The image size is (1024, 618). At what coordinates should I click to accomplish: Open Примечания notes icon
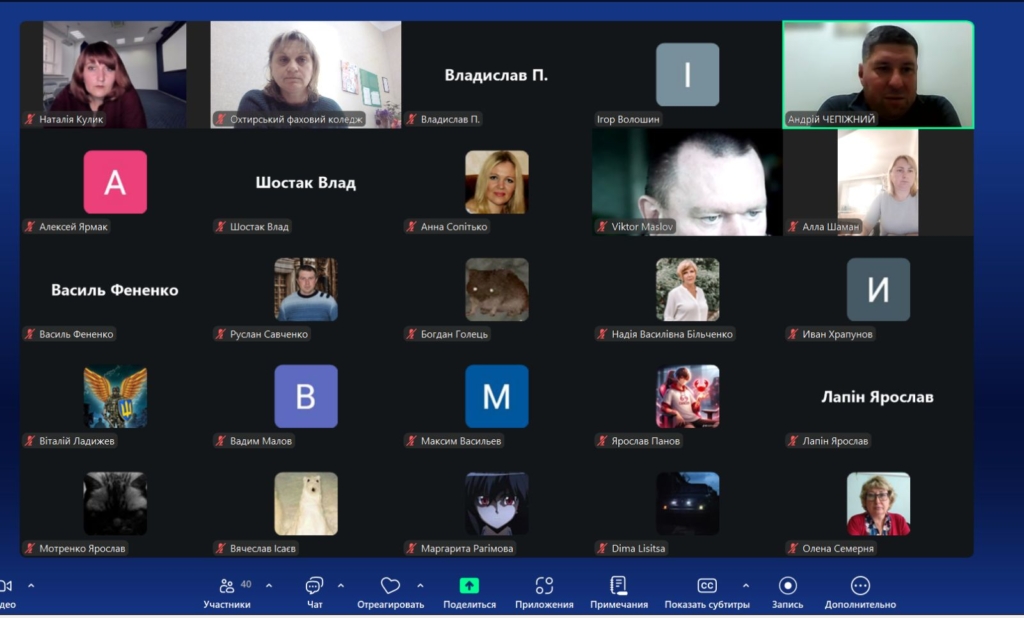(x=619, y=587)
